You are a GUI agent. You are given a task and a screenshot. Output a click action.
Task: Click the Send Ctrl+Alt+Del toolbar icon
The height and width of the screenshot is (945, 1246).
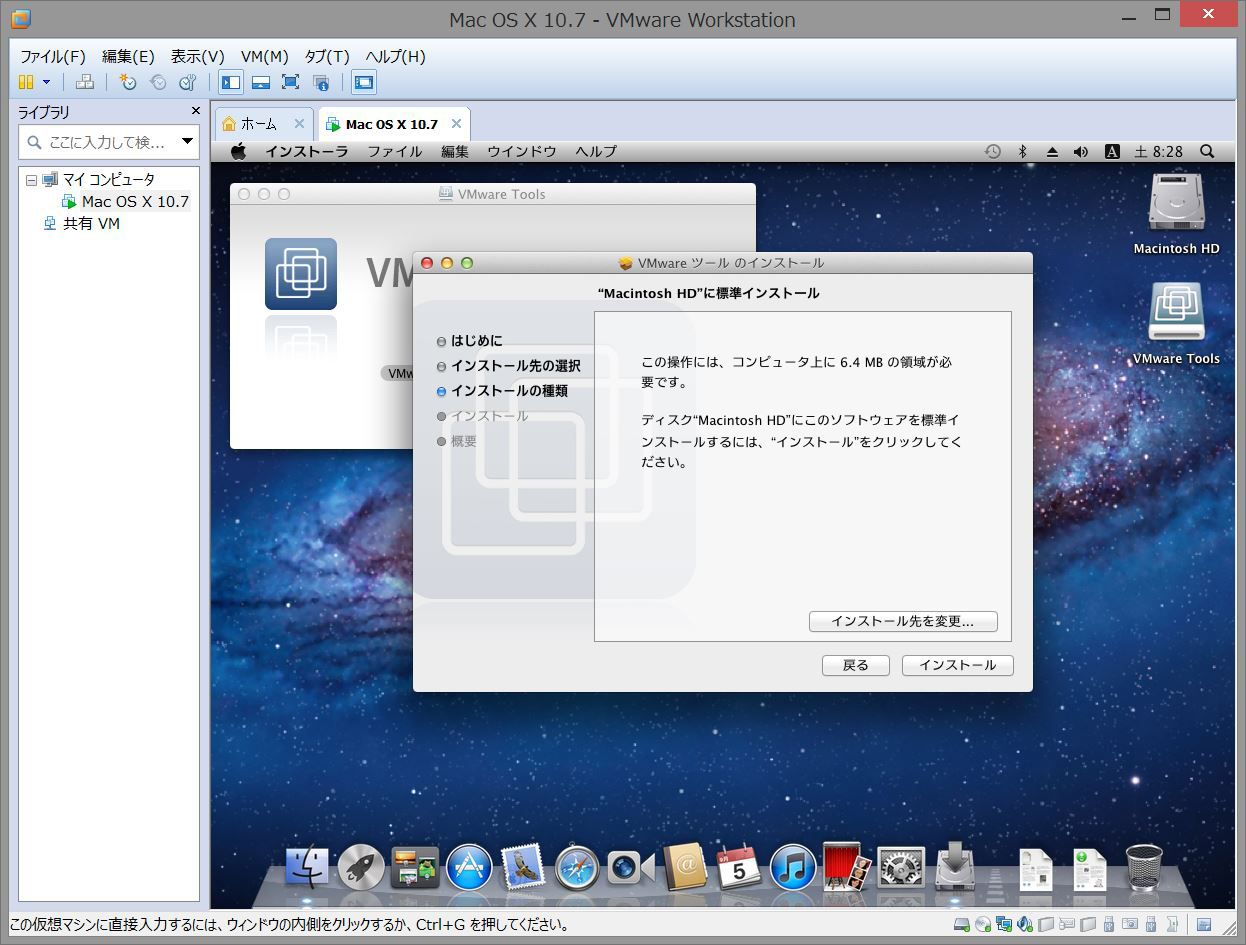click(85, 82)
